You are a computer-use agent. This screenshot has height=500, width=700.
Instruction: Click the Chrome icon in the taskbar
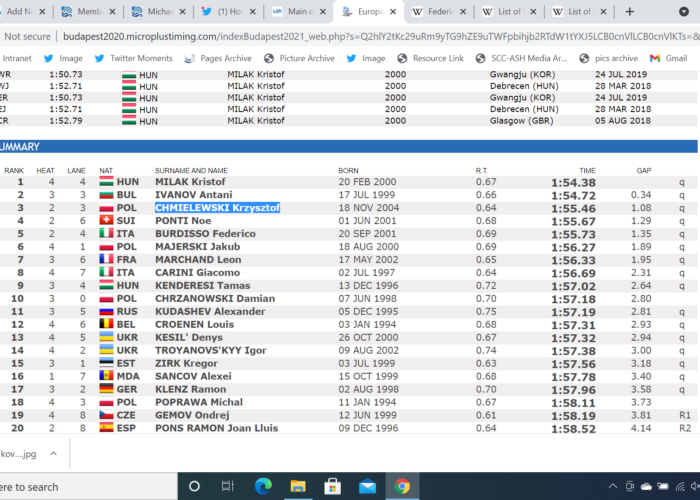(x=402, y=487)
